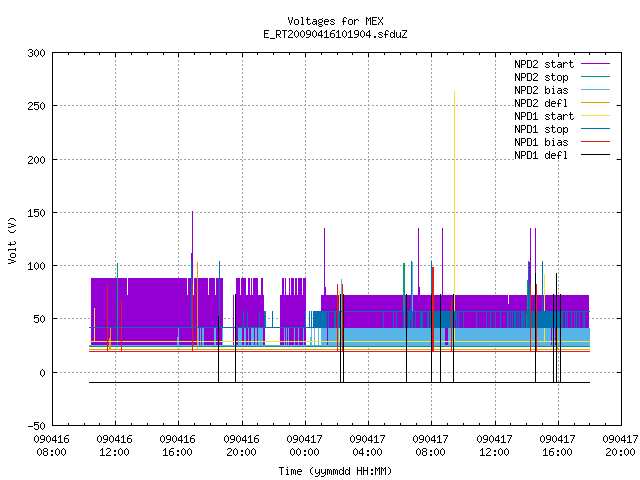640x480 pixels.
Task: Click the x-axis tick 090417 16:00
Action: click(x=558, y=446)
